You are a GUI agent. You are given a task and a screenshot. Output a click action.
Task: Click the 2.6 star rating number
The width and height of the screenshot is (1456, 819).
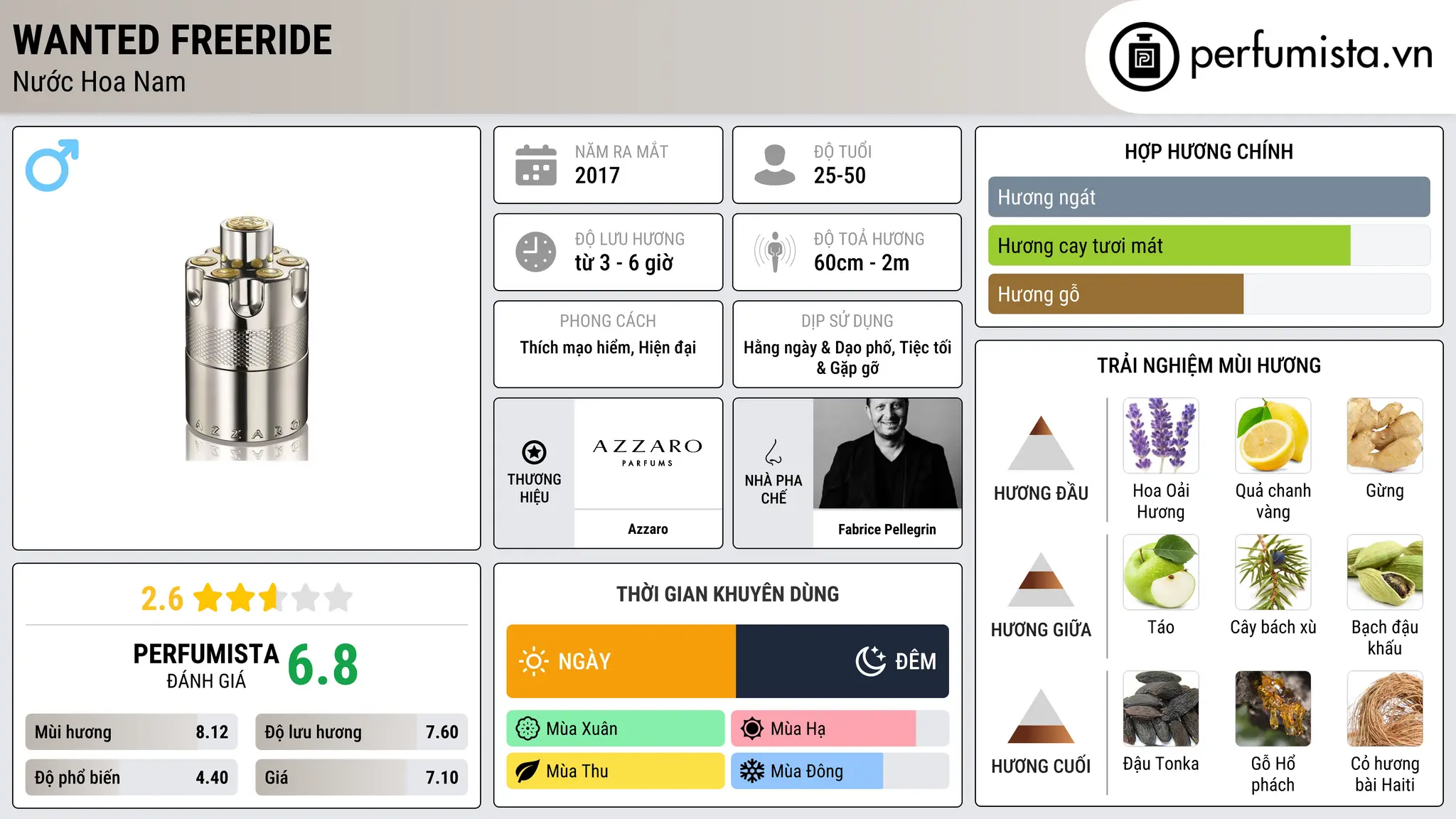[x=162, y=599]
